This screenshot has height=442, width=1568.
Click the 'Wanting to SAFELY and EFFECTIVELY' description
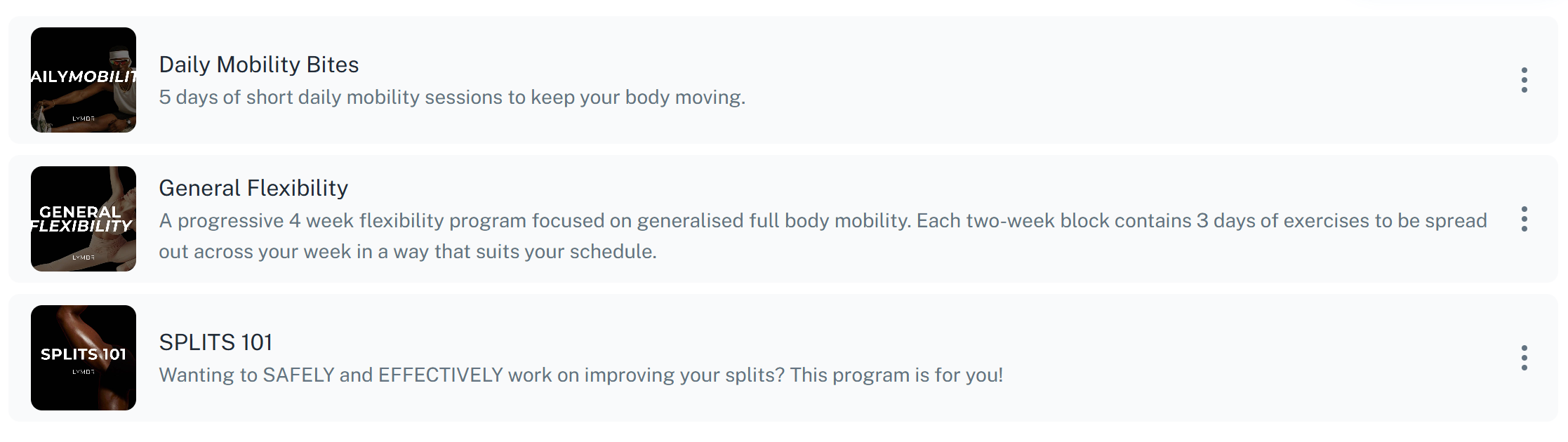[x=331, y=375]
